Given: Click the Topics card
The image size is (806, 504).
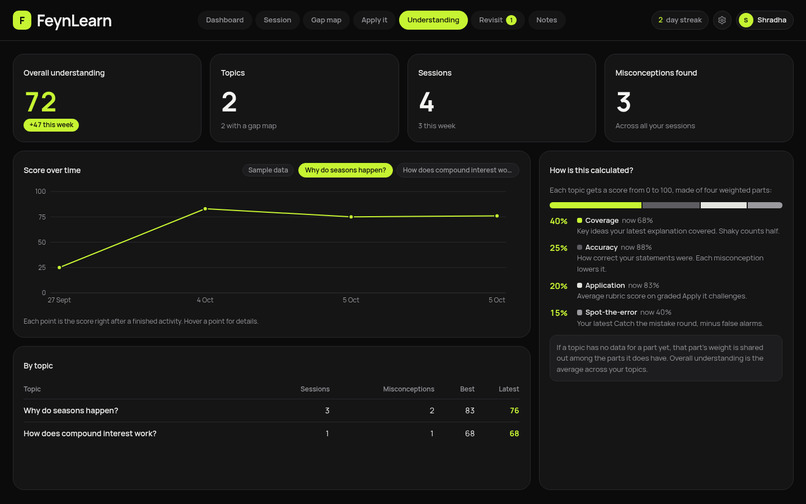Looking at the screenshot, I should pyautogui.click(x=304, y=98).
